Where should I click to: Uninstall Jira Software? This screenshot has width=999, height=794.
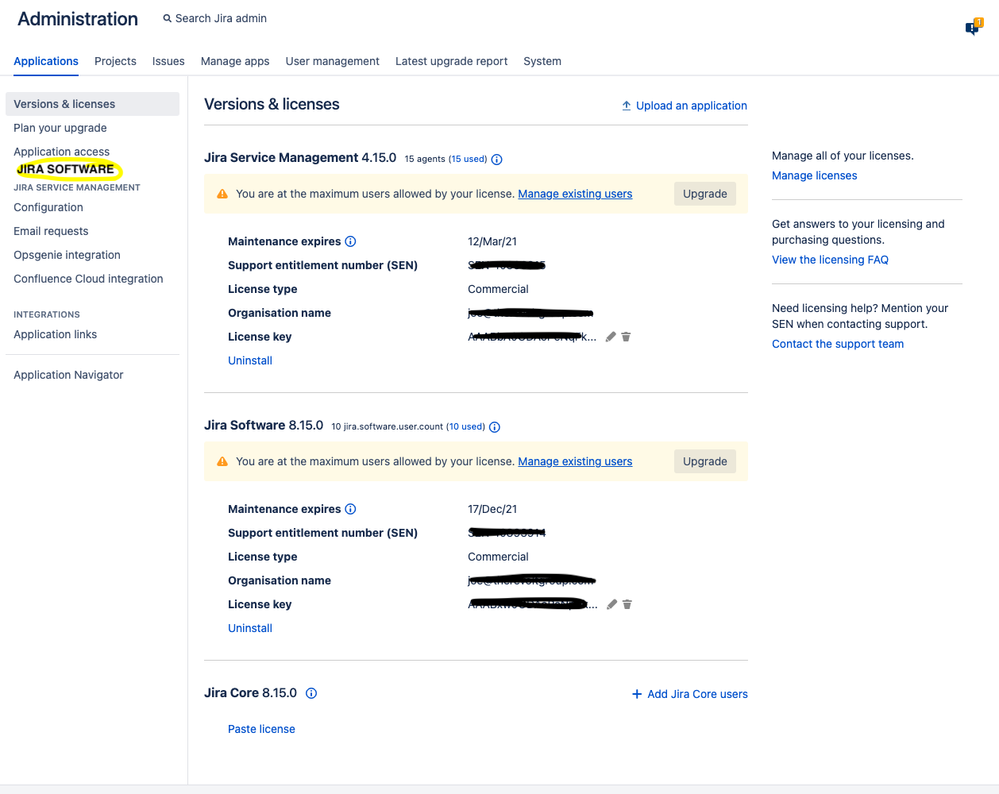pyautogui.click(x=250, y=628)
